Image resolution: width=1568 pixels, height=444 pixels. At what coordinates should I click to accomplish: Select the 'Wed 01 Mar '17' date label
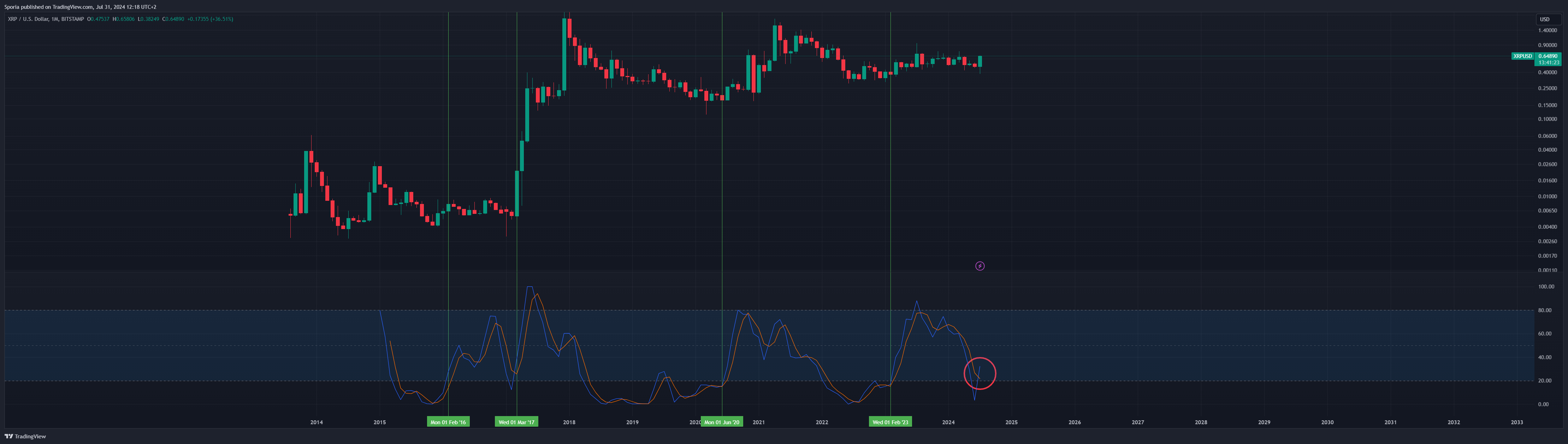(x=516, y=422)
